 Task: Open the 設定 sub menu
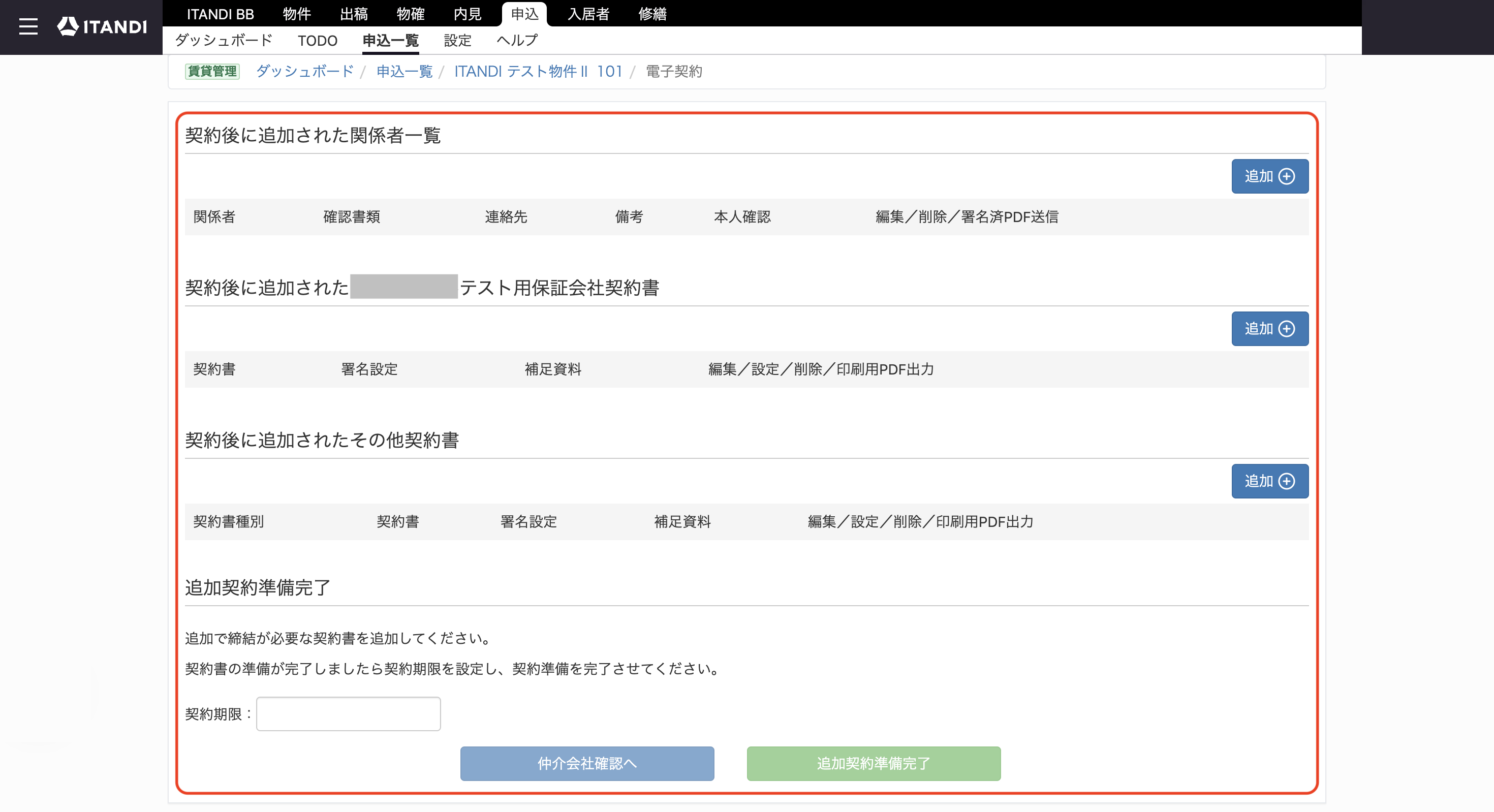(x=457, y=41)
